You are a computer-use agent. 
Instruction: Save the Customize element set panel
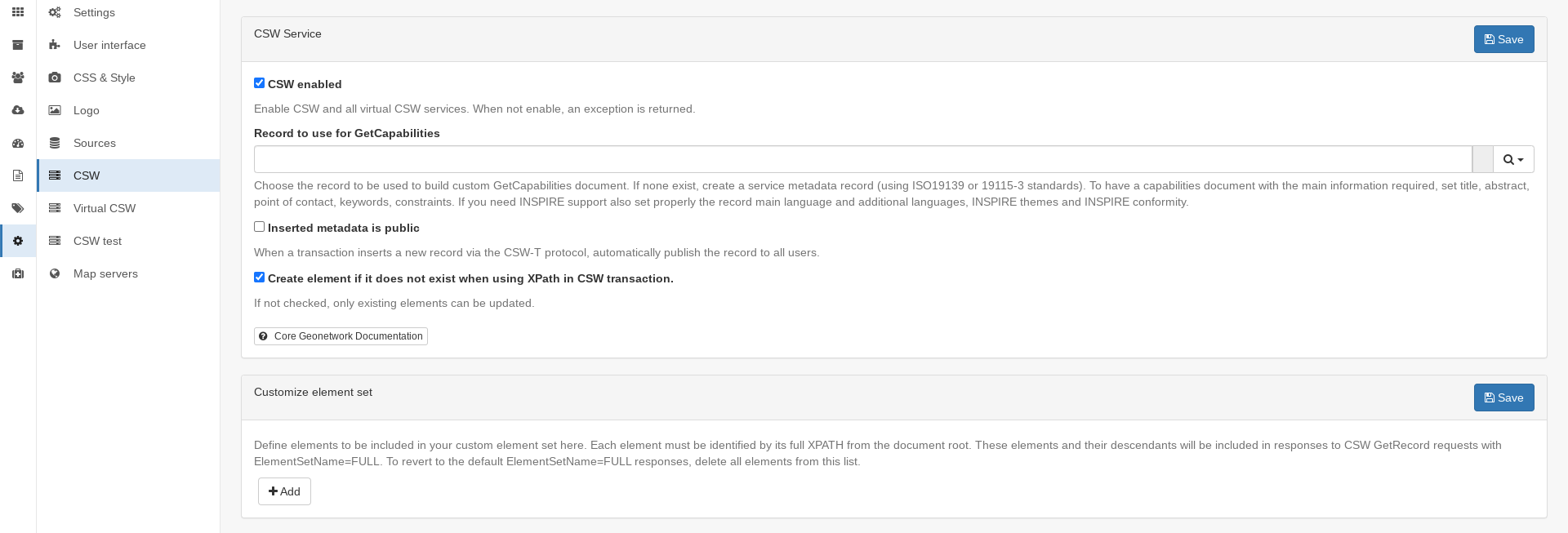pyautogui.click(x=1503, y=398)
